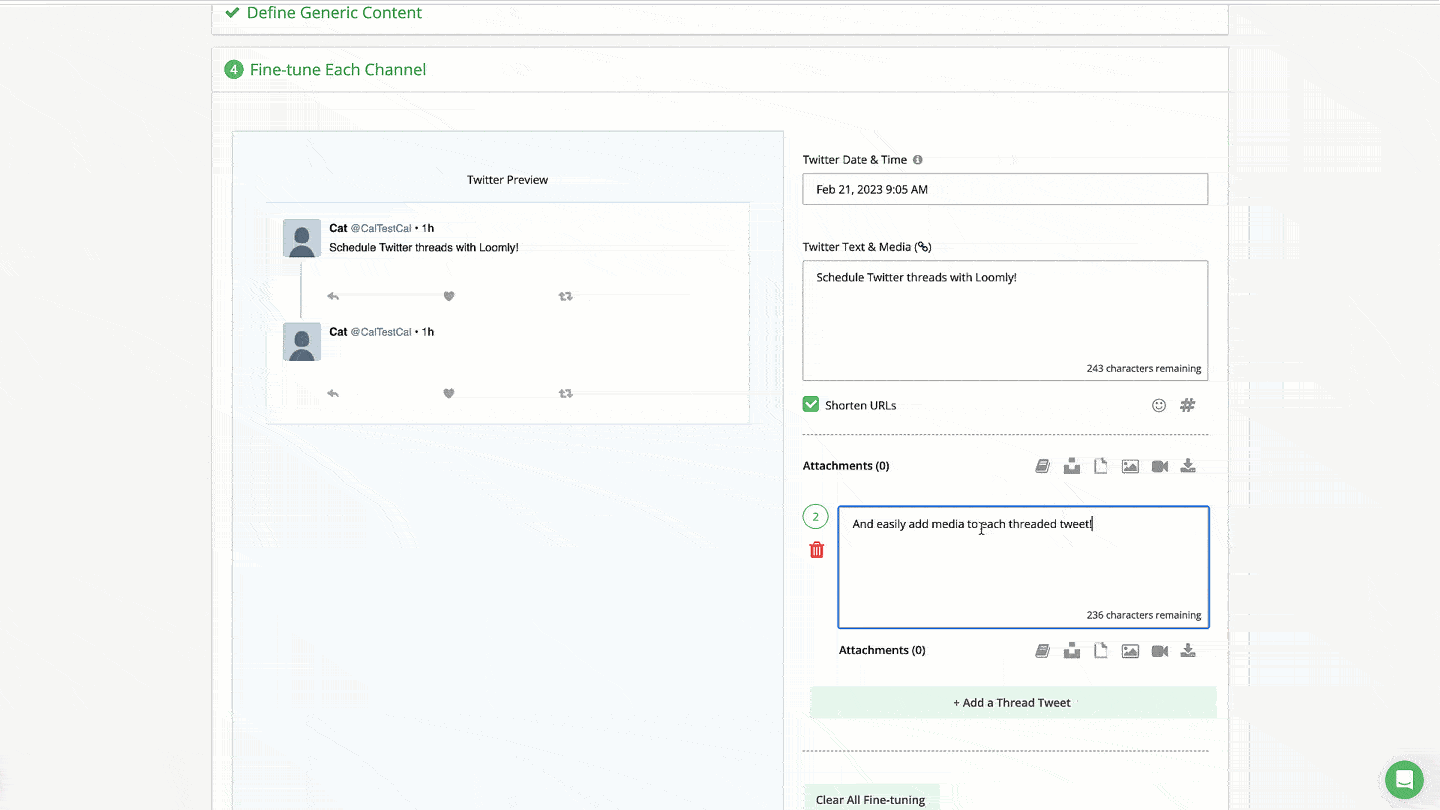Image resolution: width=1440 pixels, height=810 pixels.
Task: Click the info icon next to Twitter Date & Time
Action: click(x=918, y=160)
